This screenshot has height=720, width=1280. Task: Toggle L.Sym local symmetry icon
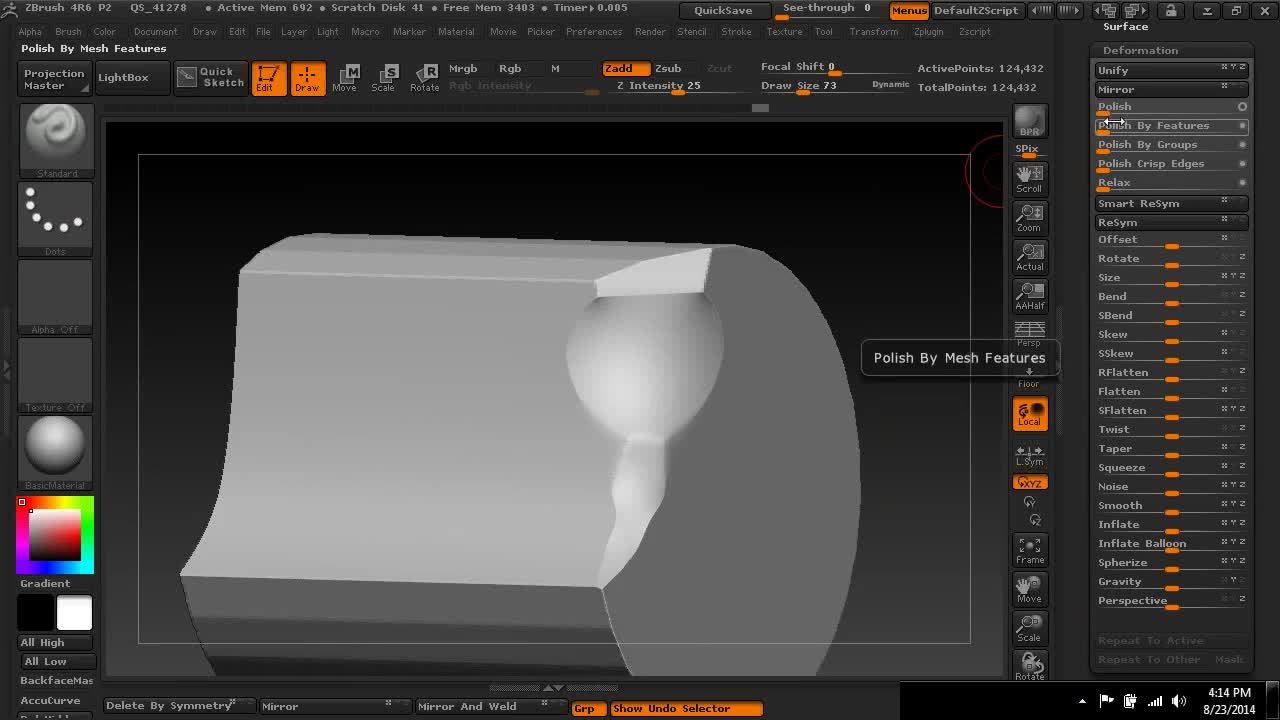(x=1029, y=454)
